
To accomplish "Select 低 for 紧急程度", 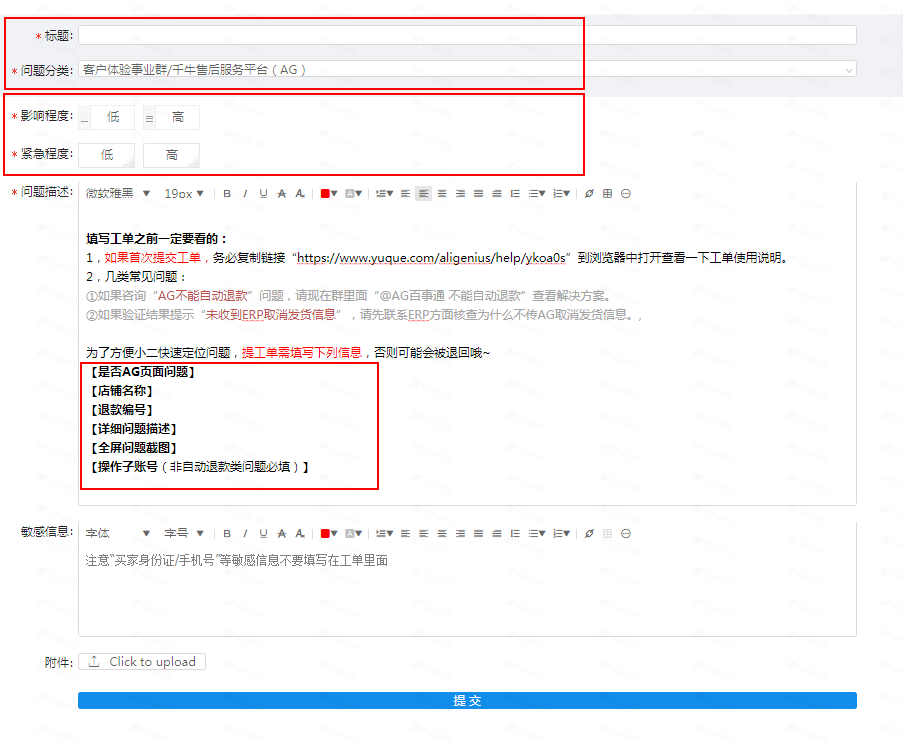I will tap(107, 155).
